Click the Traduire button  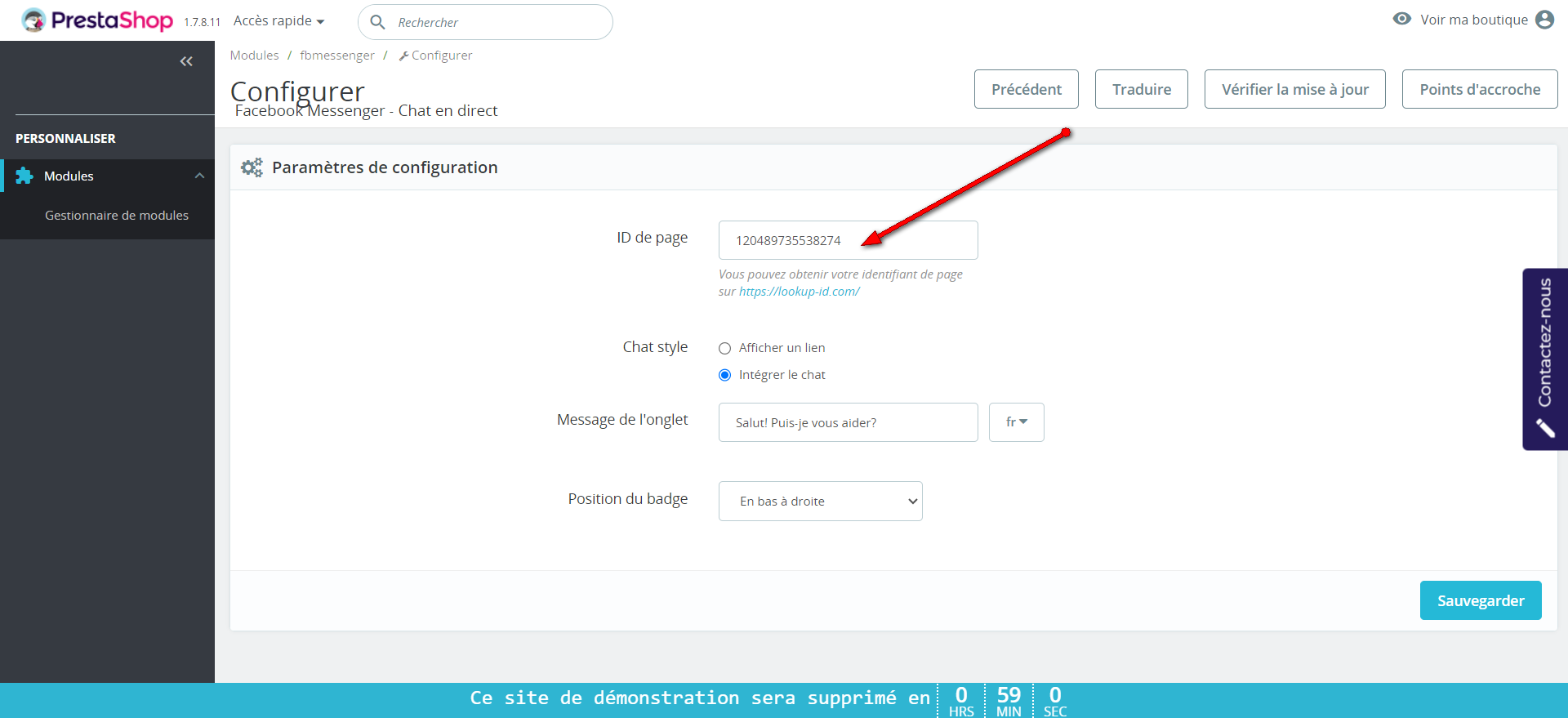pos(1142,89)
